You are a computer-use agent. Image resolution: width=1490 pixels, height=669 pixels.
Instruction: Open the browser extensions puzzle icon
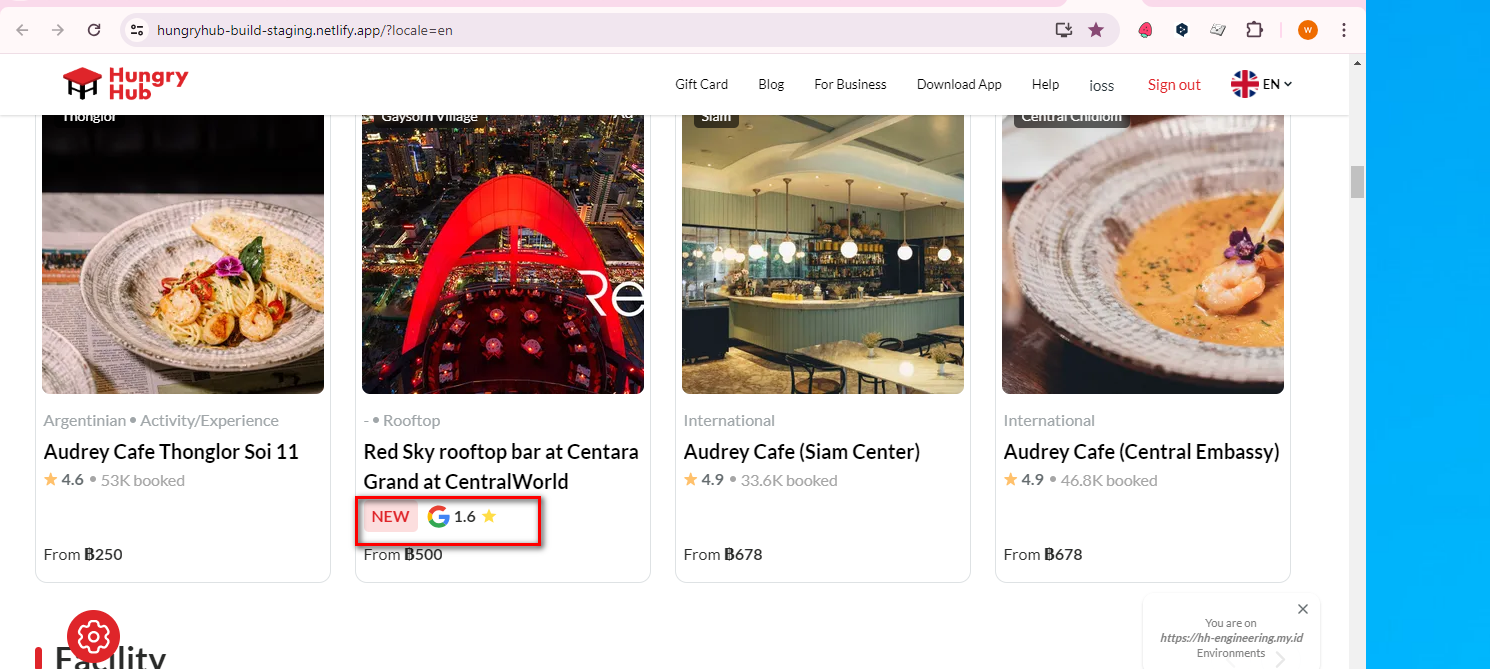(x=1254, y=30)
